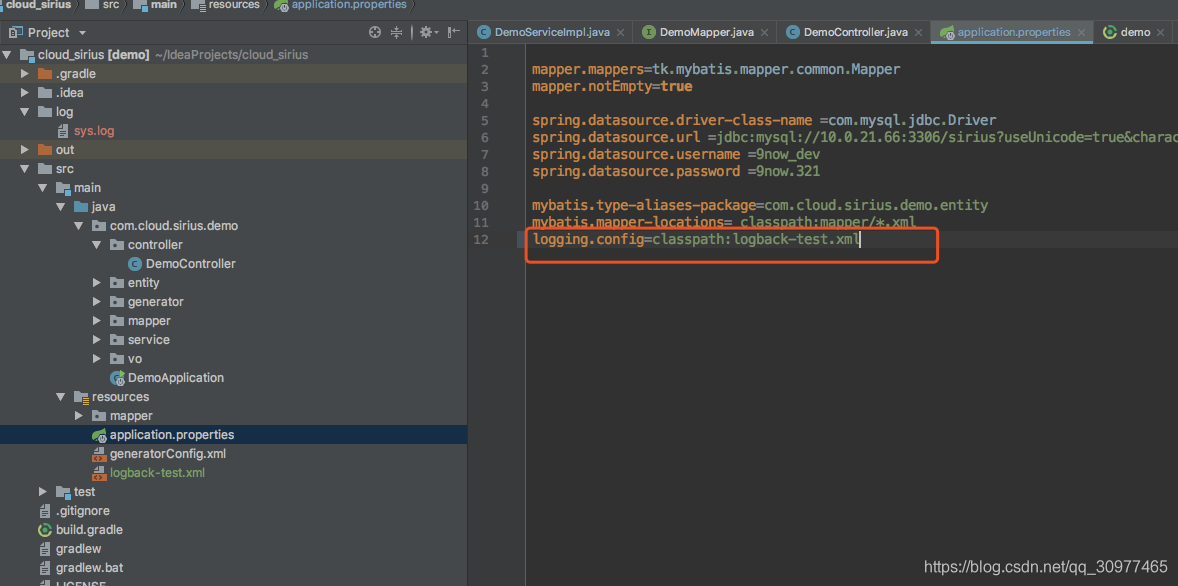Screen dimensions: 1178x586
Task: Select logback-test.xml file
Action: click(157, 473)
